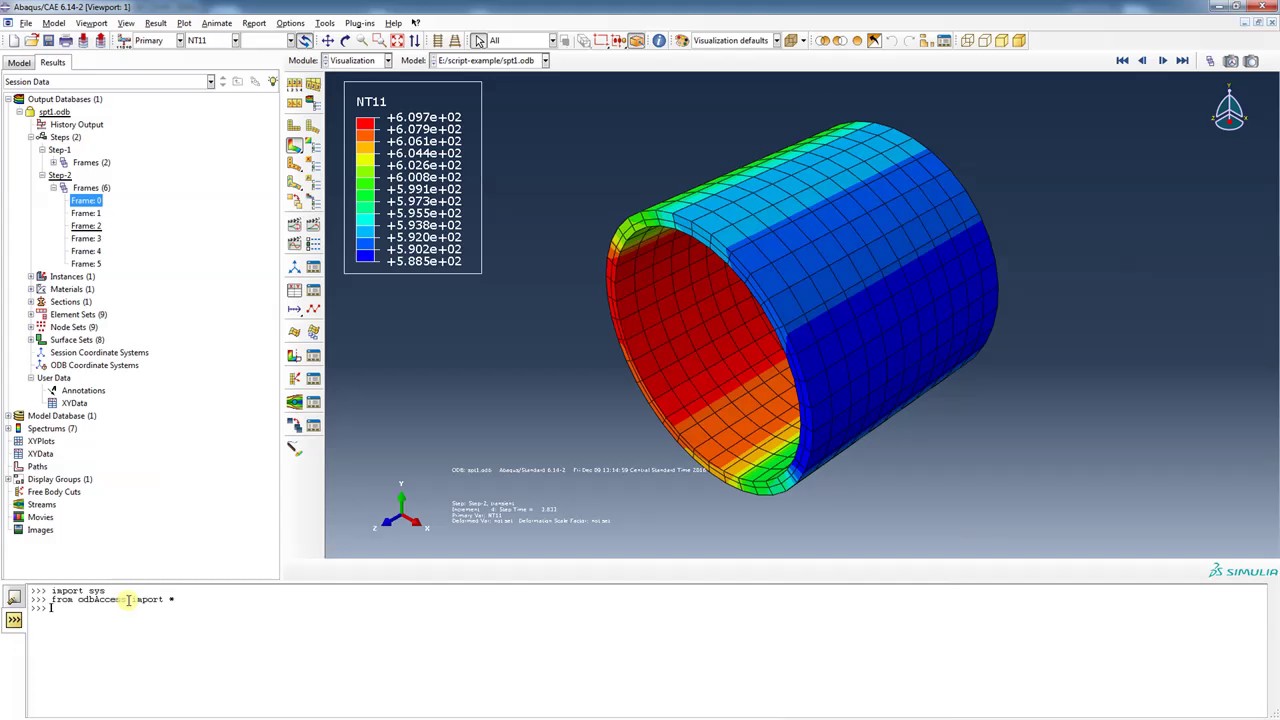
Task: Open the Module Visualization dropdown
Action: 387,61
